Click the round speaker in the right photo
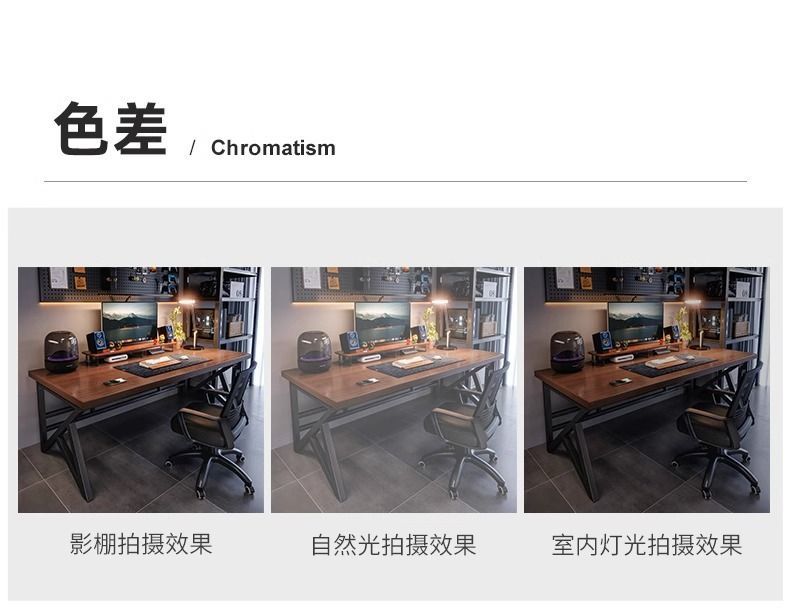 tap(568, 352)
